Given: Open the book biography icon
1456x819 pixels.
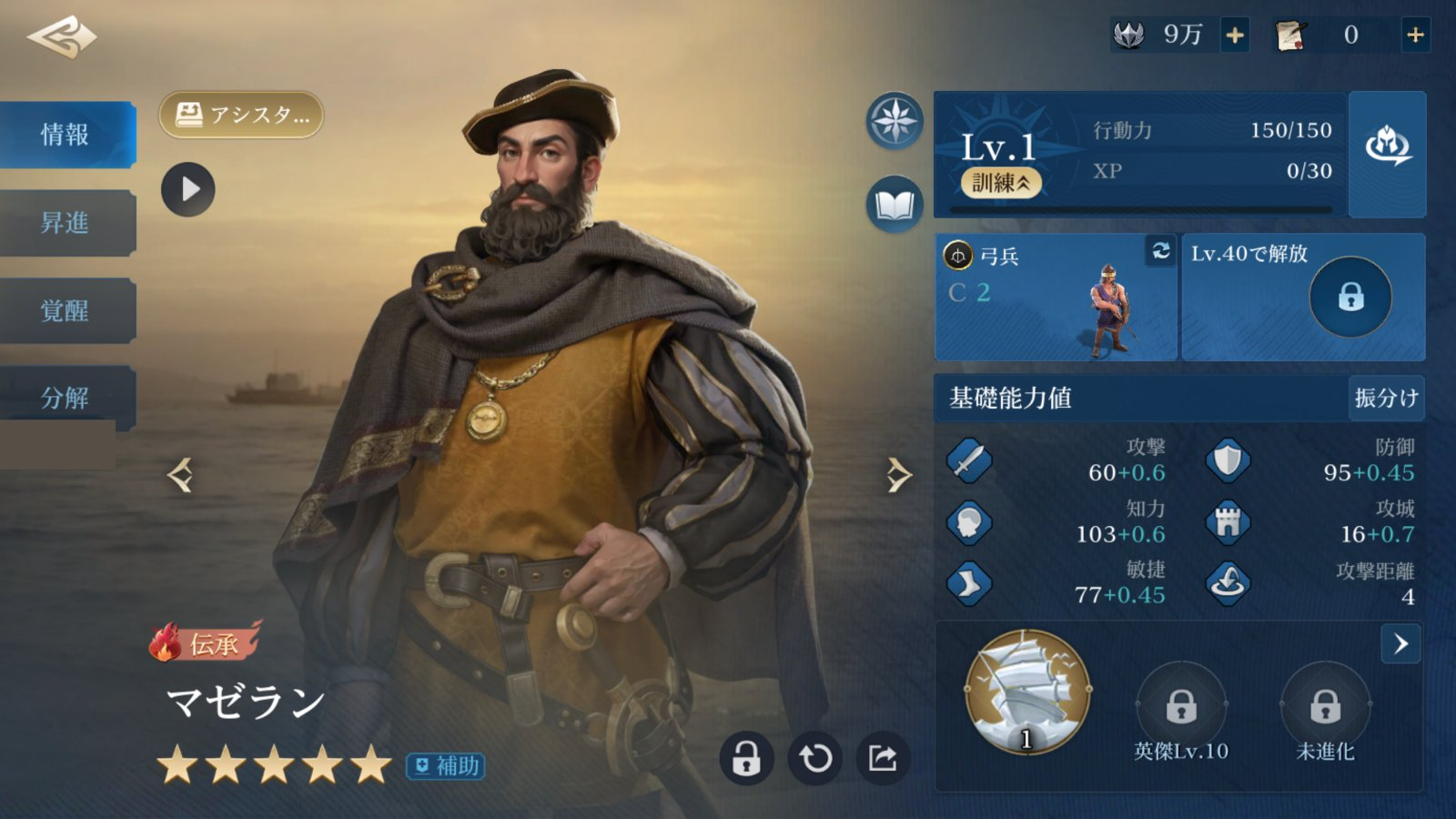Looking at the screenshot, I should click(895, 205).
